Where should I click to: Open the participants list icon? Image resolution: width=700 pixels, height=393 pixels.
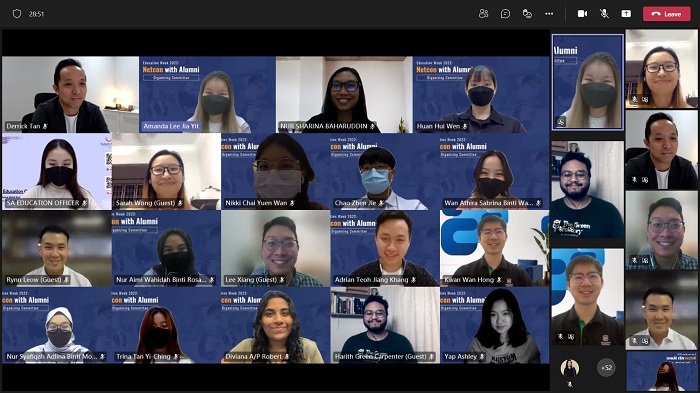483,14
